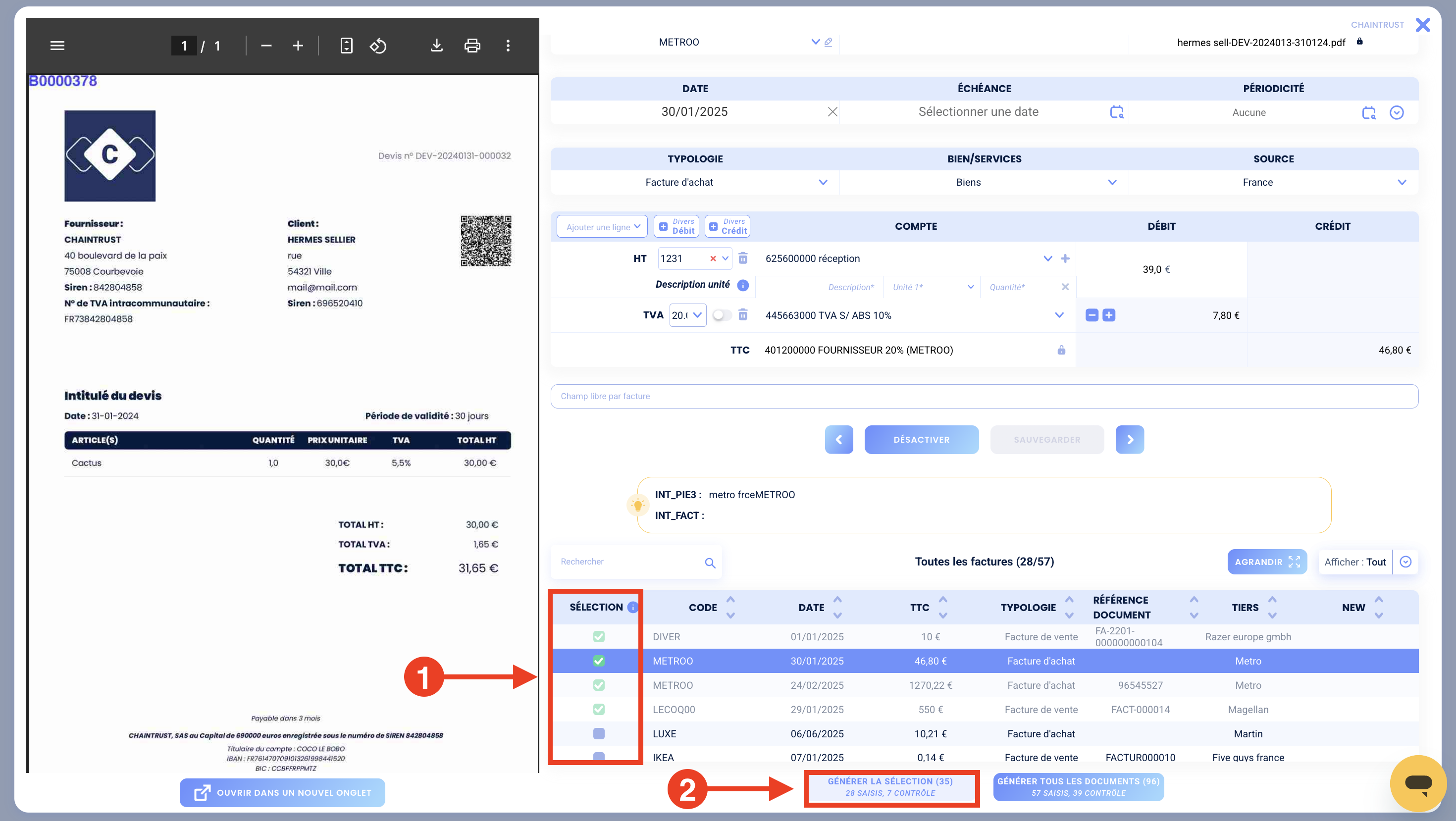Click Agrandir to enlarge the table

pyautogui.click(x=1267, y=562)
